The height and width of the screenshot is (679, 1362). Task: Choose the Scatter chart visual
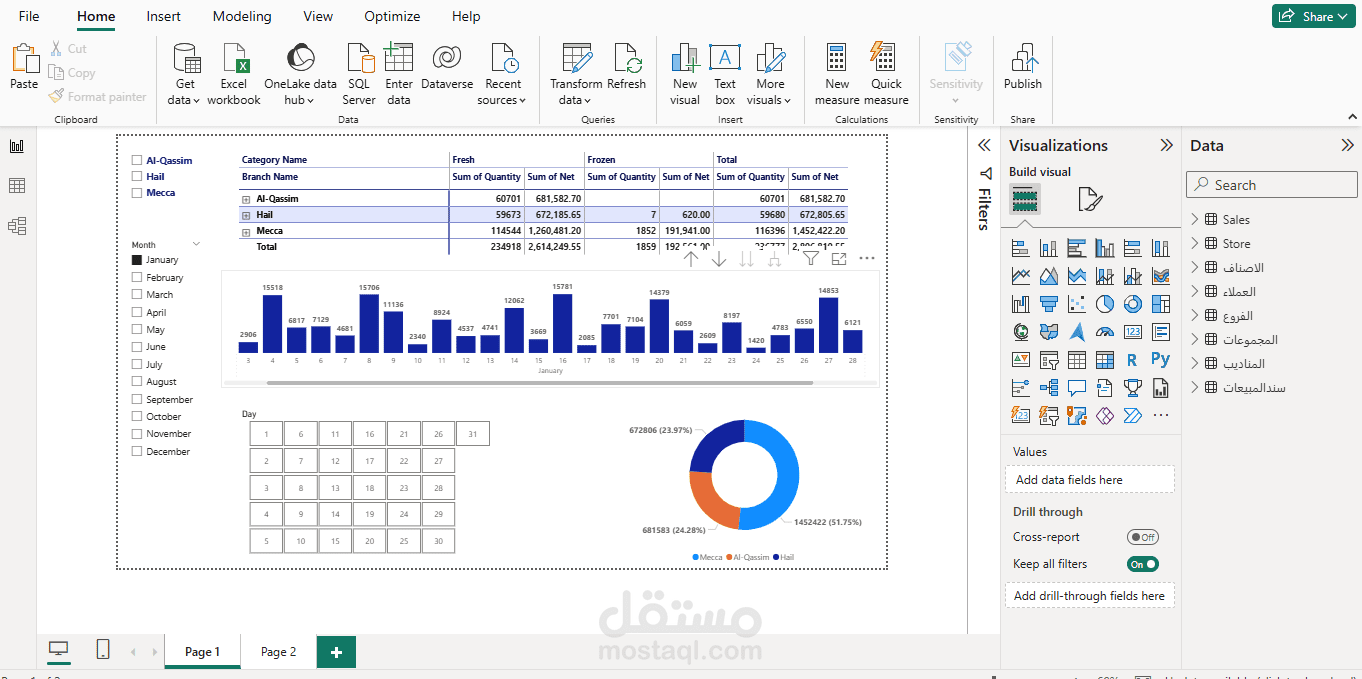click(x=1077, y=304)
